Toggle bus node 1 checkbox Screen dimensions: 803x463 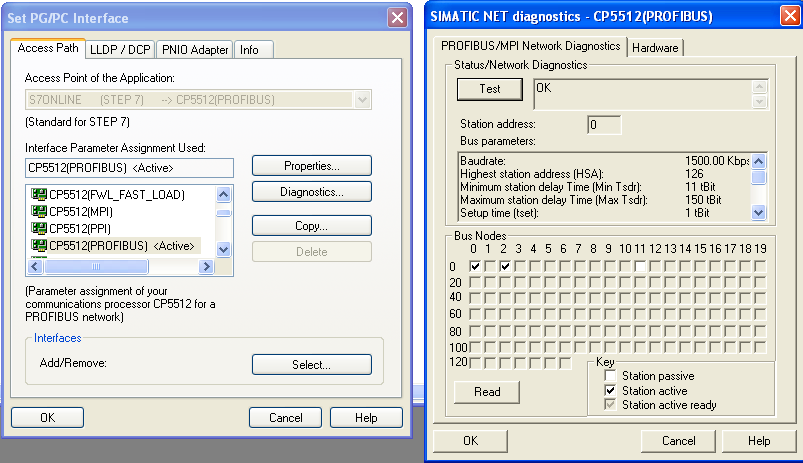tap(490, 266)
